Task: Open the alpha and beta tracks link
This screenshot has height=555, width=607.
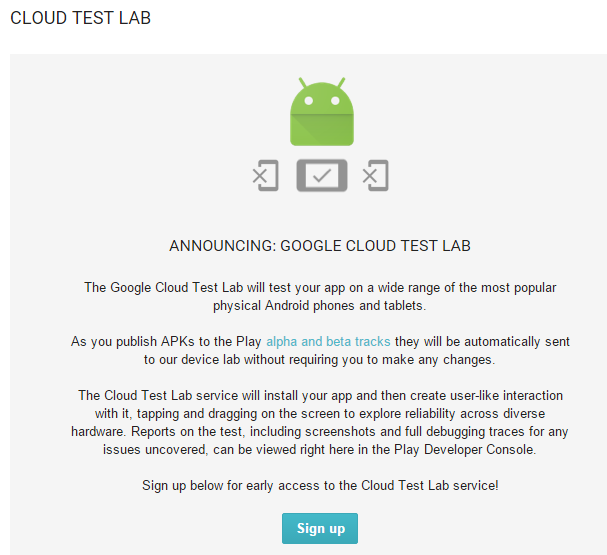Action: [x=328, y=341]
